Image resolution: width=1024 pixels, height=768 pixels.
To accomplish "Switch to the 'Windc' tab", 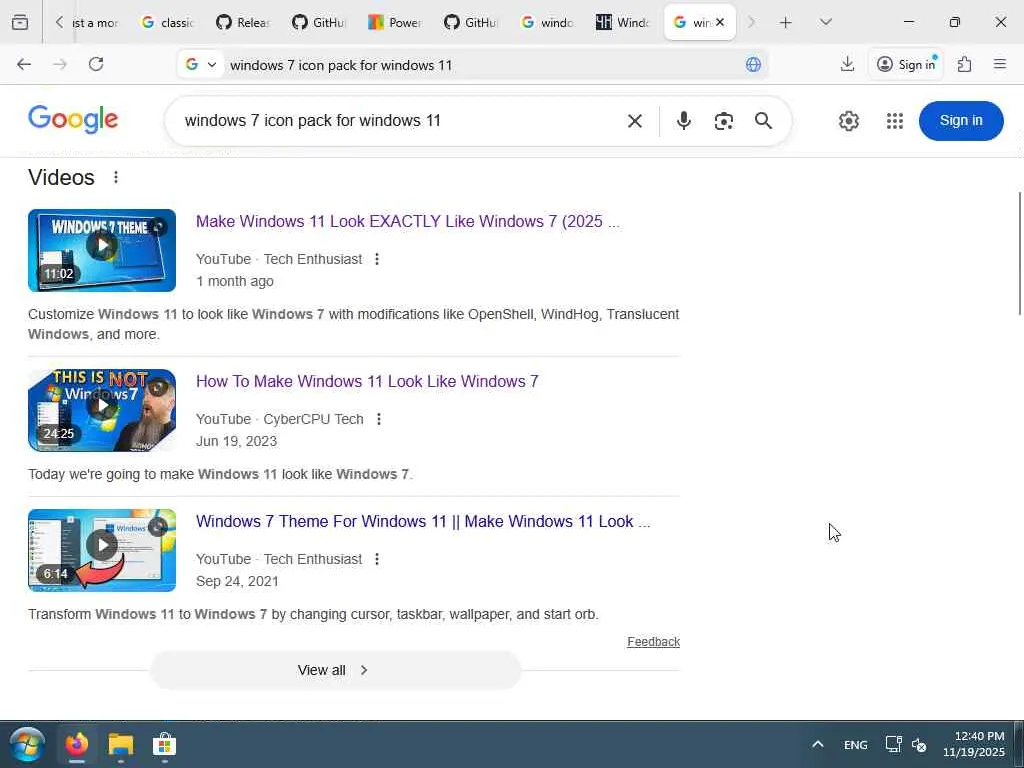I will (x=623, y=22).
